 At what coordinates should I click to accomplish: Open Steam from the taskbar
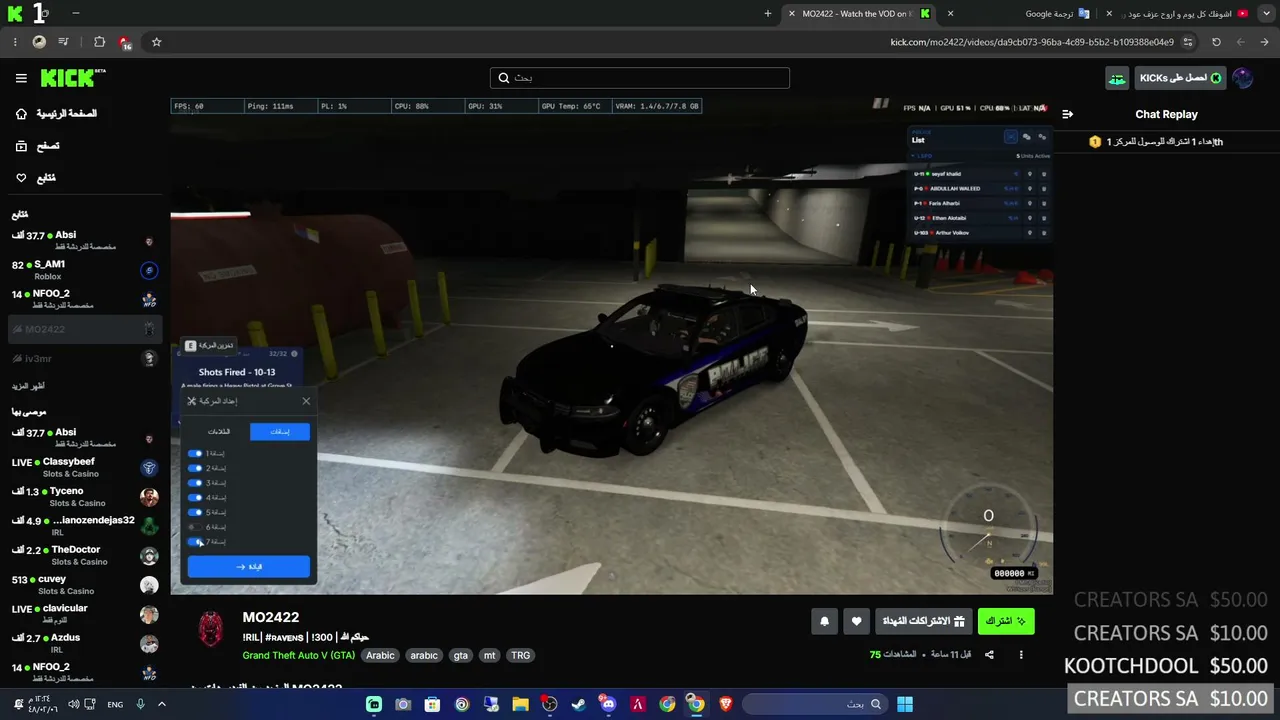tap(578, 704)
